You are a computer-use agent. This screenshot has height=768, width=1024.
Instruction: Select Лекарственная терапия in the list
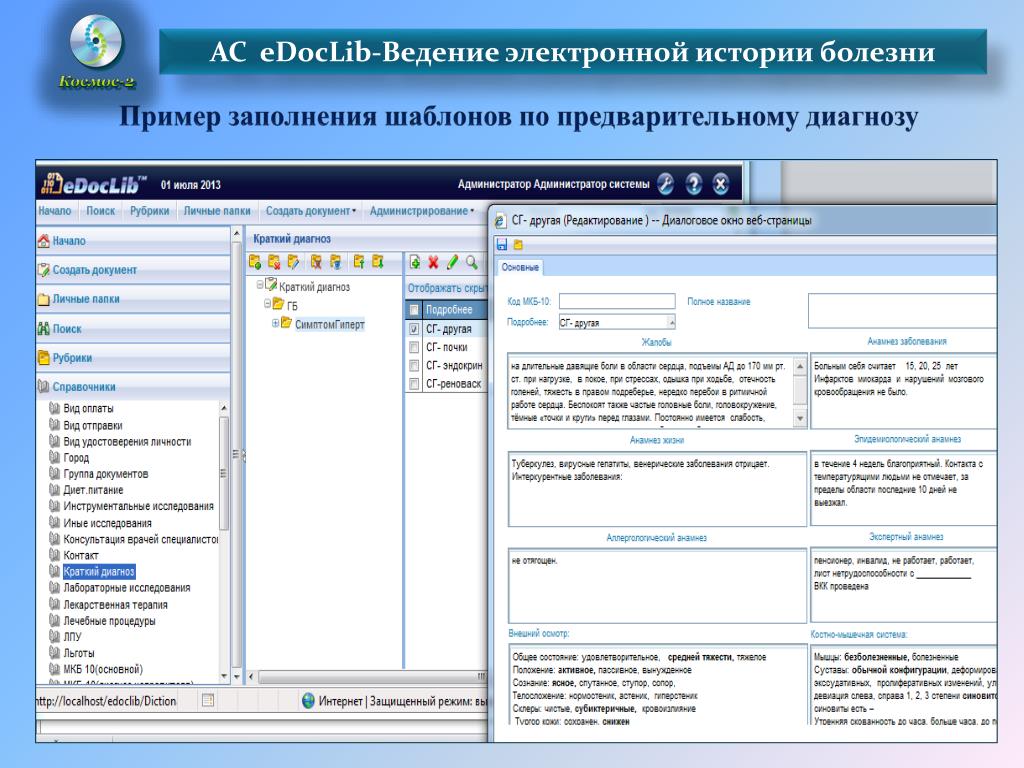click(x=116, y=605)
